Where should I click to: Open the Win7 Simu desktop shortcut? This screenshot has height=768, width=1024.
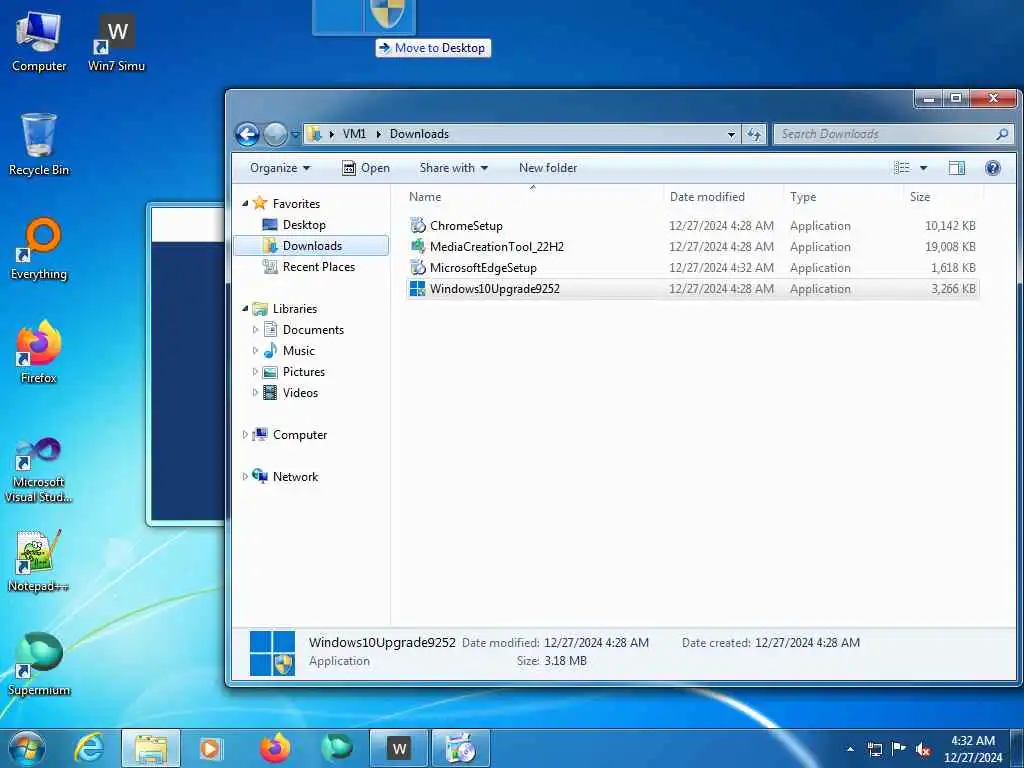[116, 42]
